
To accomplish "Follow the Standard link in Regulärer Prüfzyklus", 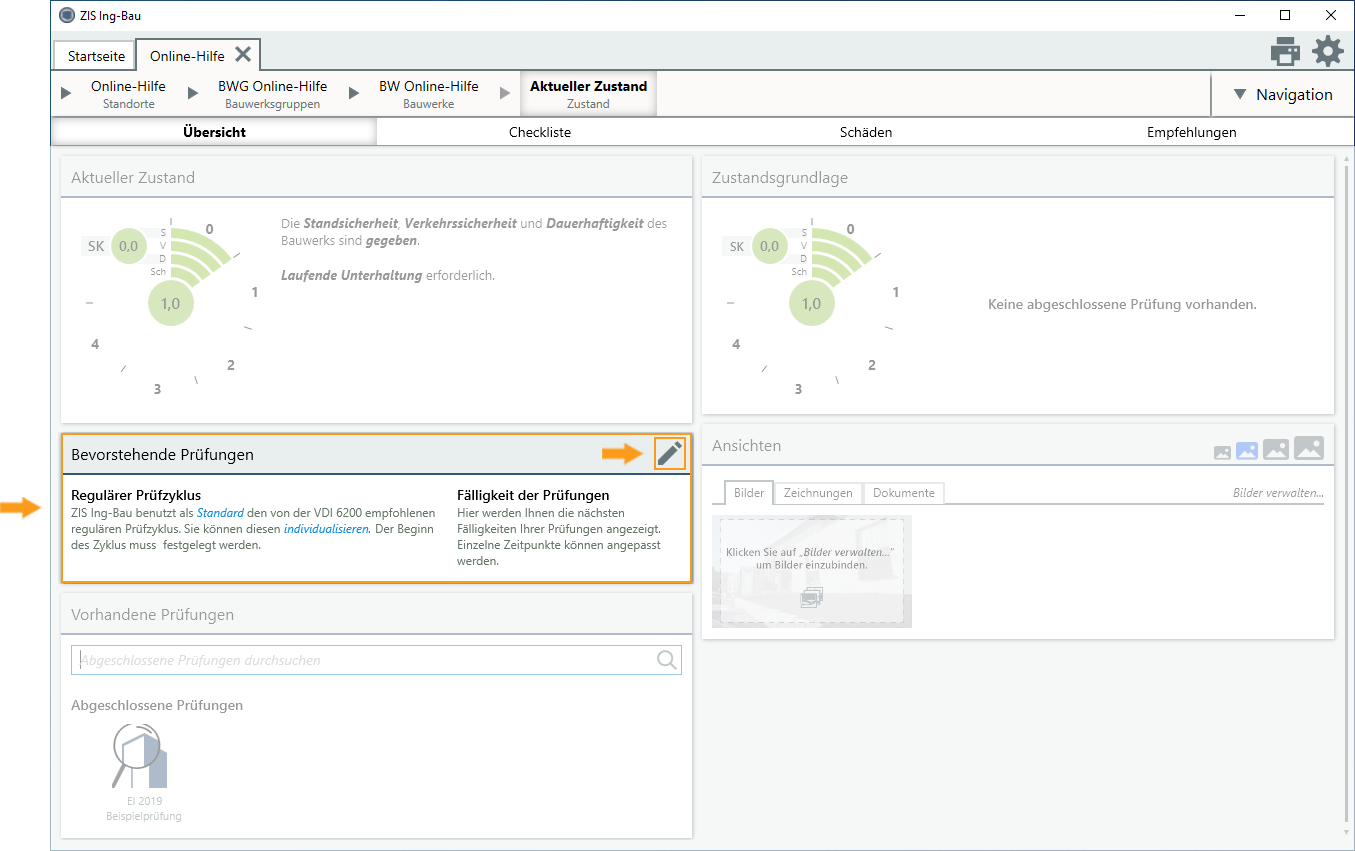I will tap(220, 513).
